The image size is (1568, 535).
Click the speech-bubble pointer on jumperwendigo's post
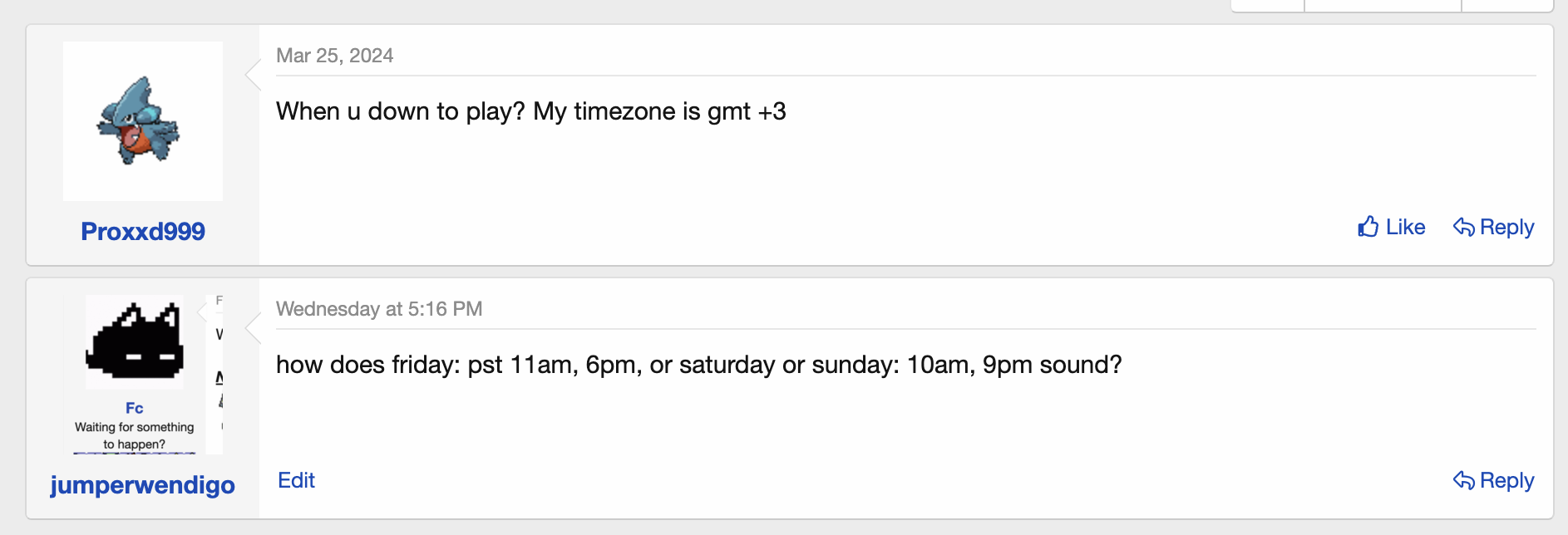[x=251, y=328]
